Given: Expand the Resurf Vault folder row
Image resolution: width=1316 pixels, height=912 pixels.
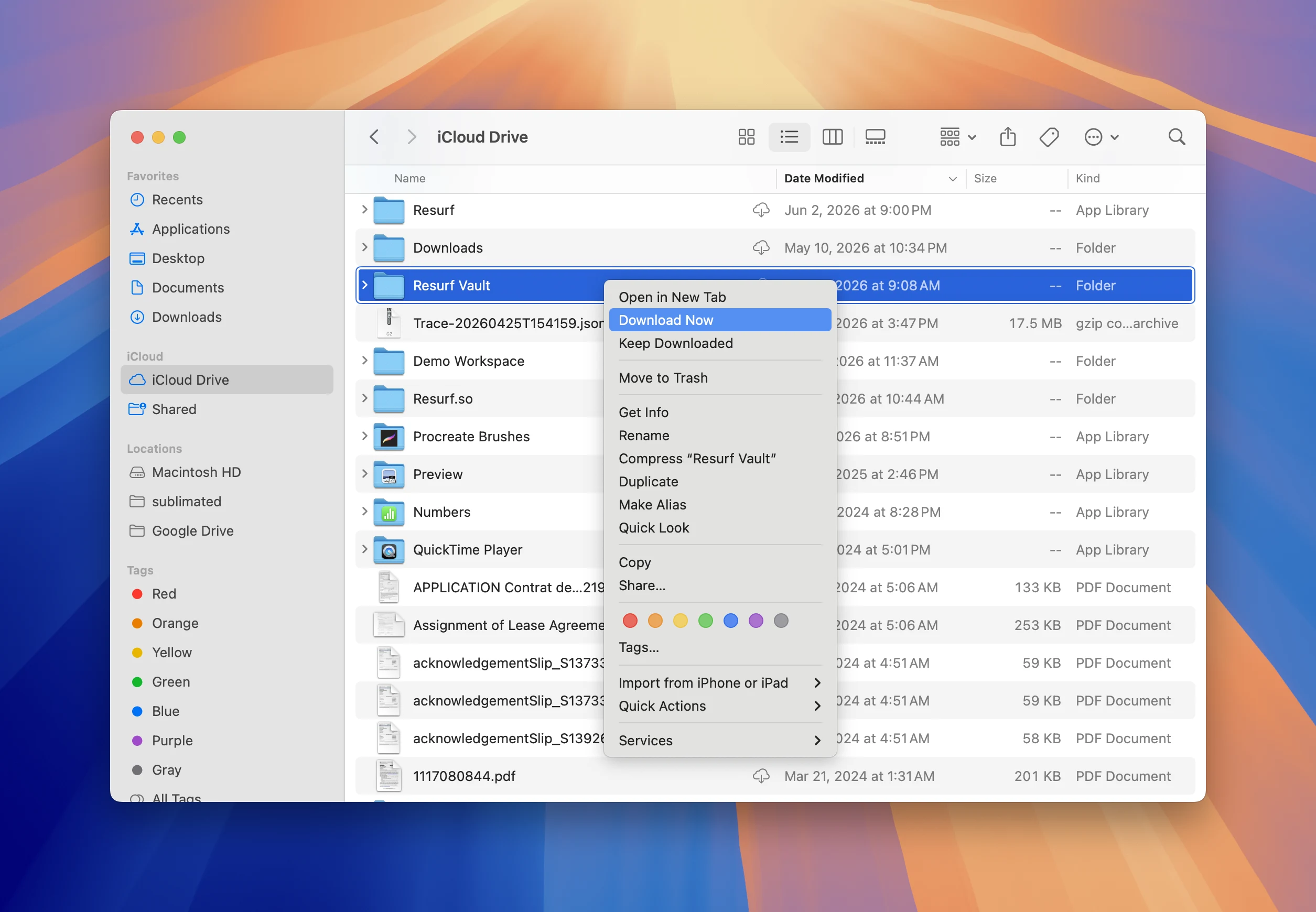Looking at the screenshot, I should [364, 285].
